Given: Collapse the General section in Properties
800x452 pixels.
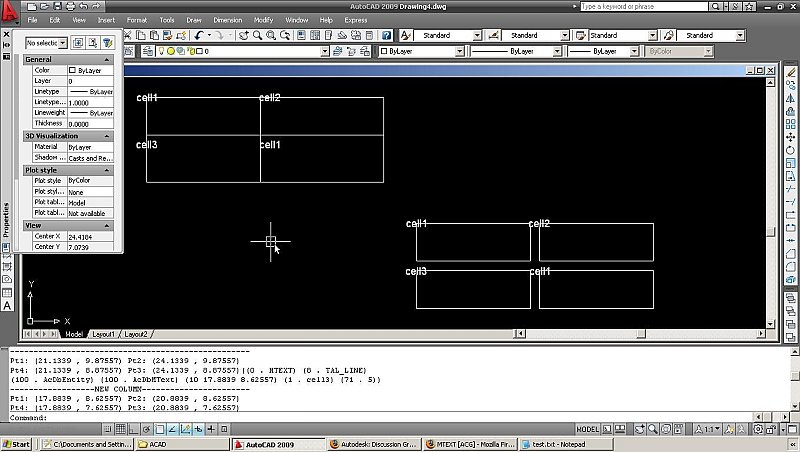Looking at the screenshot, I should tap(108, 60).
